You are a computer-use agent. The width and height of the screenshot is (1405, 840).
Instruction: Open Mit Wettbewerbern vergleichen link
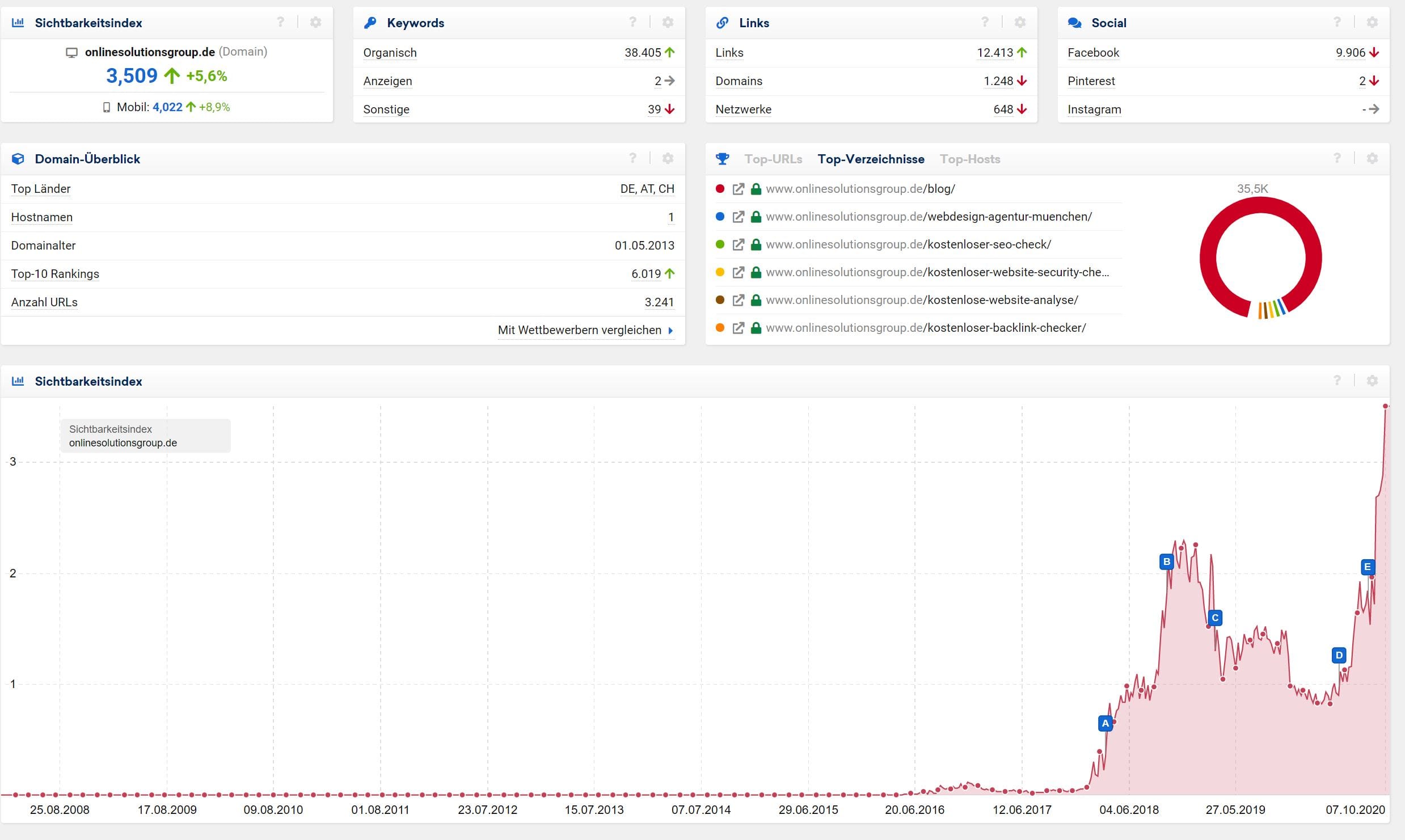pos(586,330)
